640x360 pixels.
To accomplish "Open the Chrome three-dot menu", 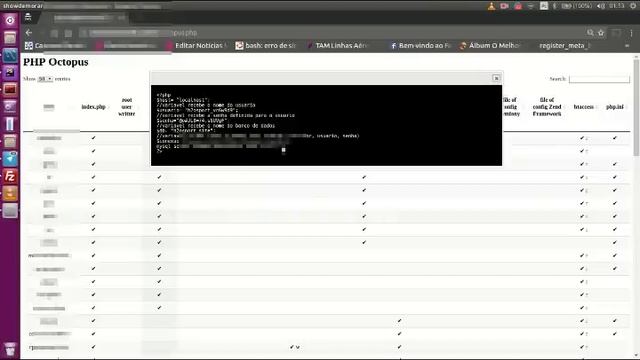I will pos(631,33).
